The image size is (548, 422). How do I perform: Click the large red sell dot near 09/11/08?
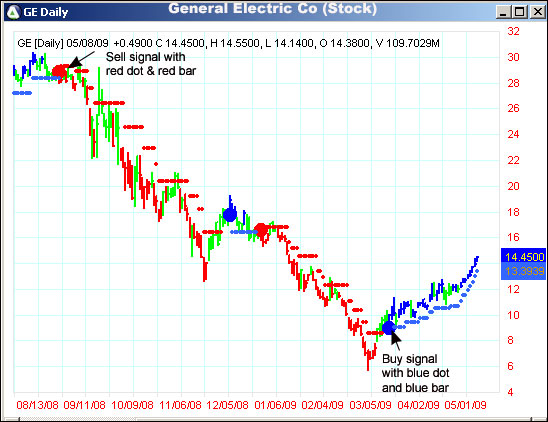coord(60,72)
